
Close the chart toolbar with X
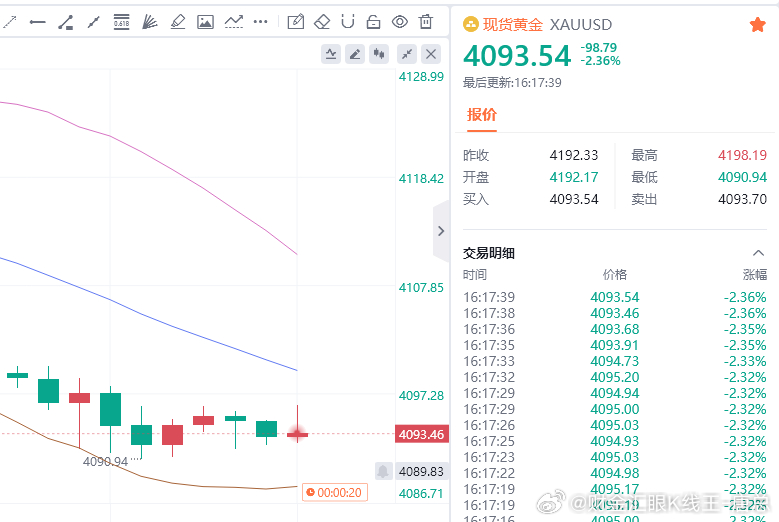pos(431,54)
